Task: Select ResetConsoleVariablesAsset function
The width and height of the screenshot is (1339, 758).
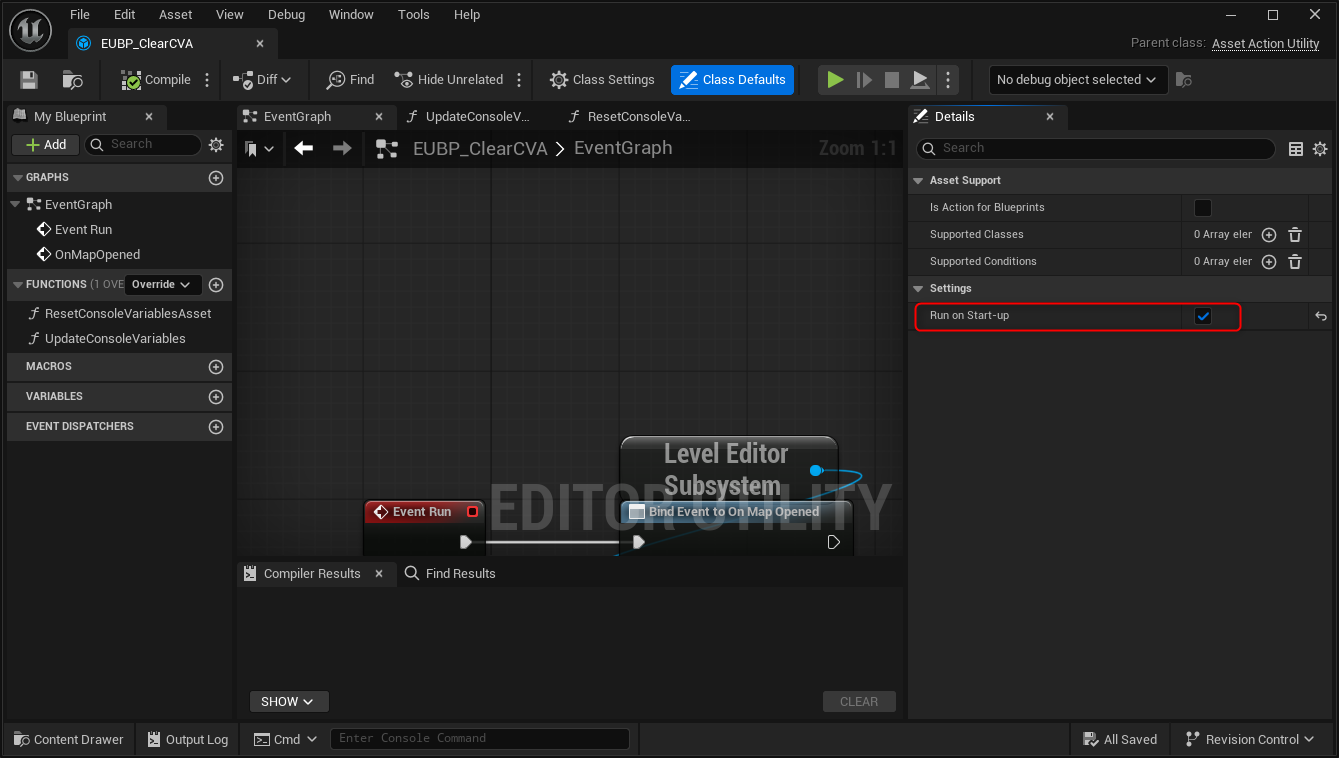Action: pyautogui.click(x=128, y=313)
